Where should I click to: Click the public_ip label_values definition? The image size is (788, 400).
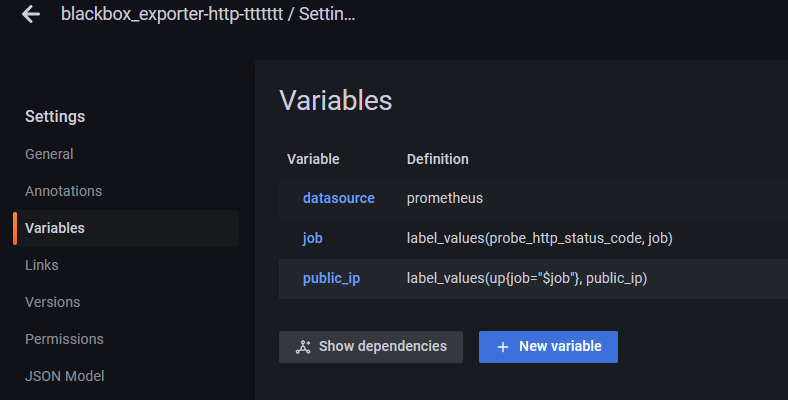(526, 278)
